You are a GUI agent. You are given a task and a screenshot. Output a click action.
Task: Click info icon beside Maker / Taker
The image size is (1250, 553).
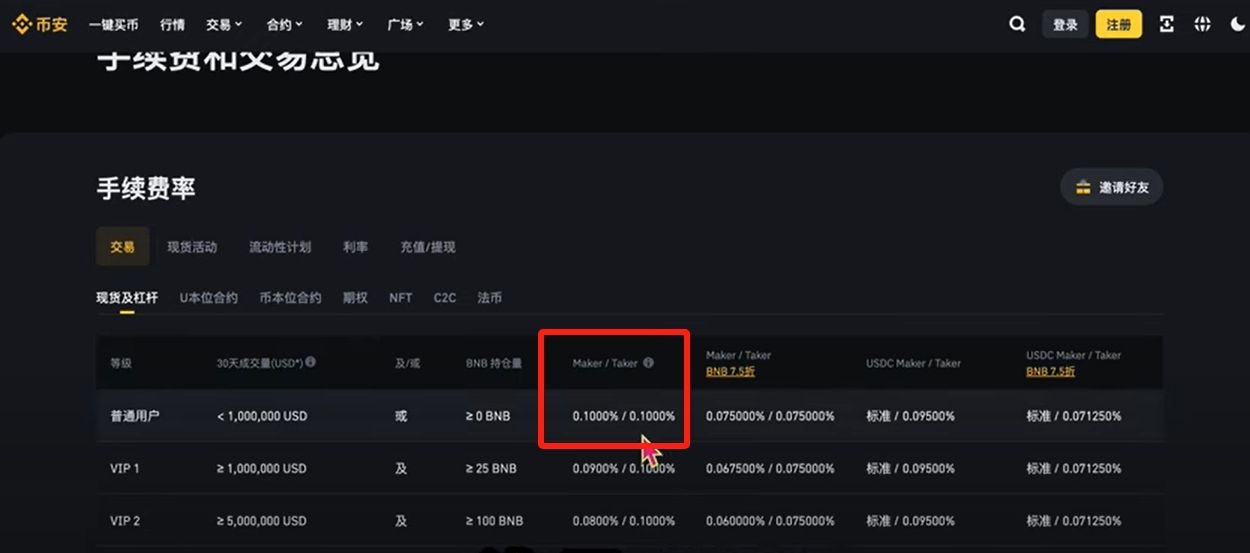(x=648, y=363)
